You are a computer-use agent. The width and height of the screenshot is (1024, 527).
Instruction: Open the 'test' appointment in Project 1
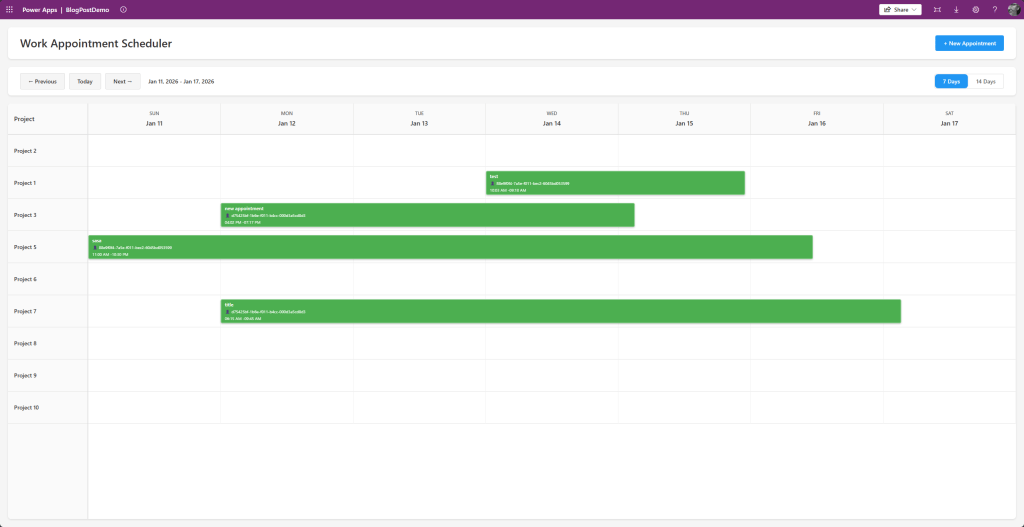615,182
